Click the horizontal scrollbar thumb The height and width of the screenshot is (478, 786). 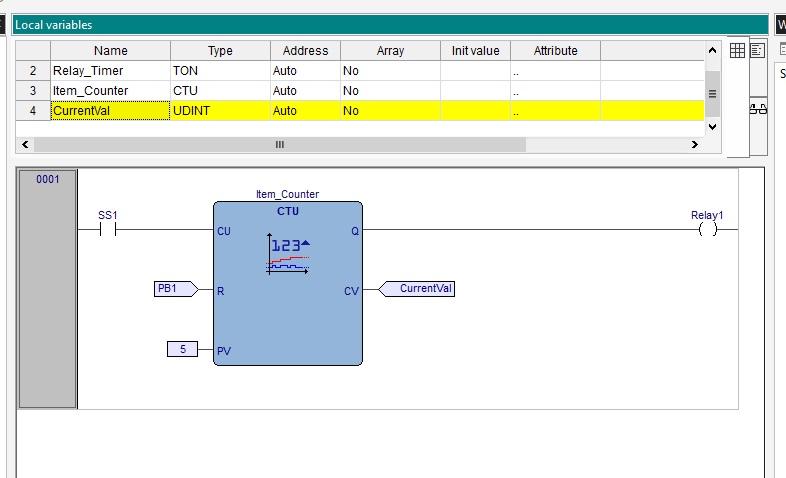[x=280, y=144]
